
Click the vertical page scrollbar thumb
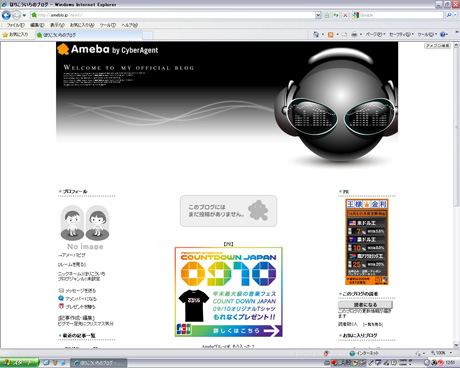click(x=456, y=127)
